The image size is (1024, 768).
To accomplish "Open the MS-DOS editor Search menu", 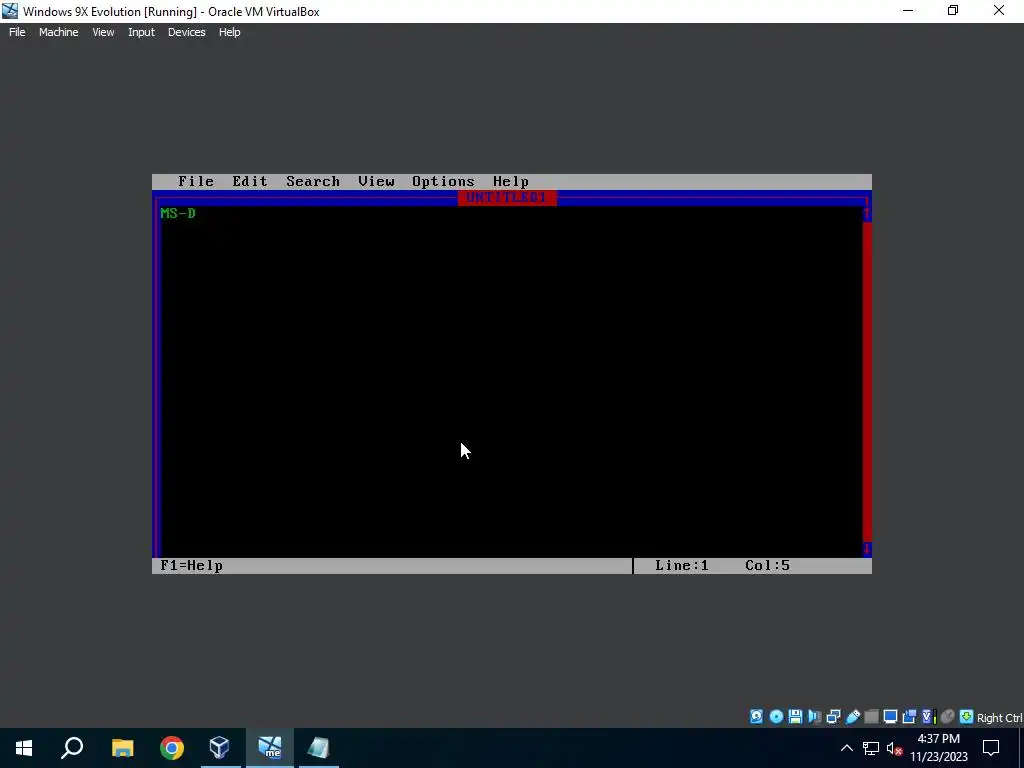I will (x=313, y=182).
